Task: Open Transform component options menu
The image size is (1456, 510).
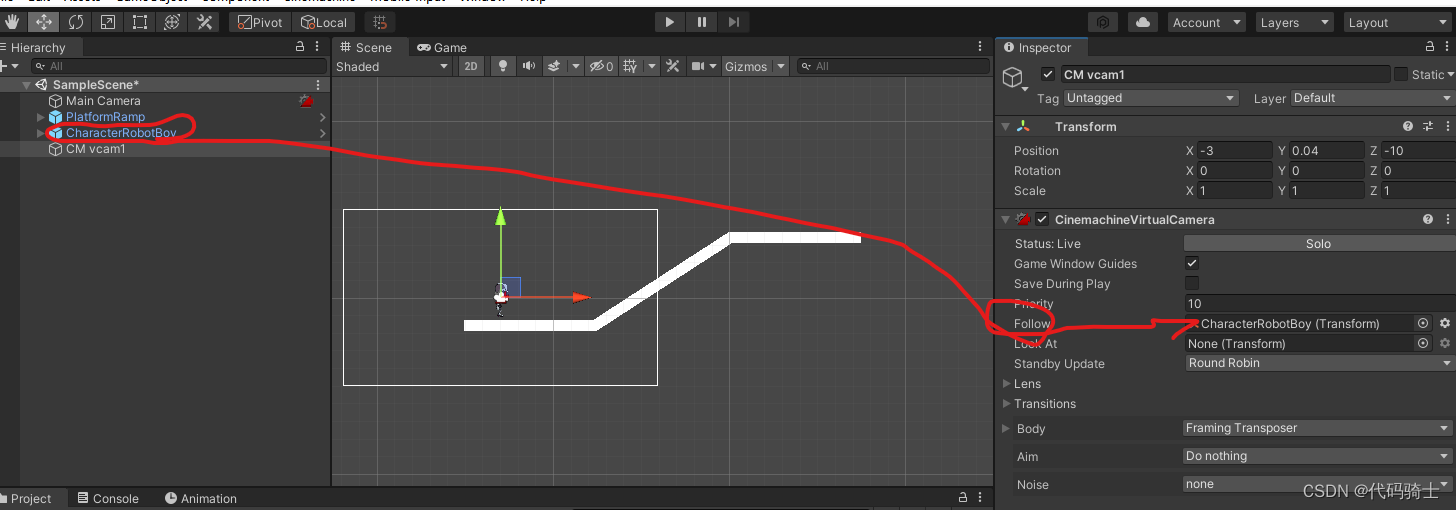Action: click(x=1447, y=127)
